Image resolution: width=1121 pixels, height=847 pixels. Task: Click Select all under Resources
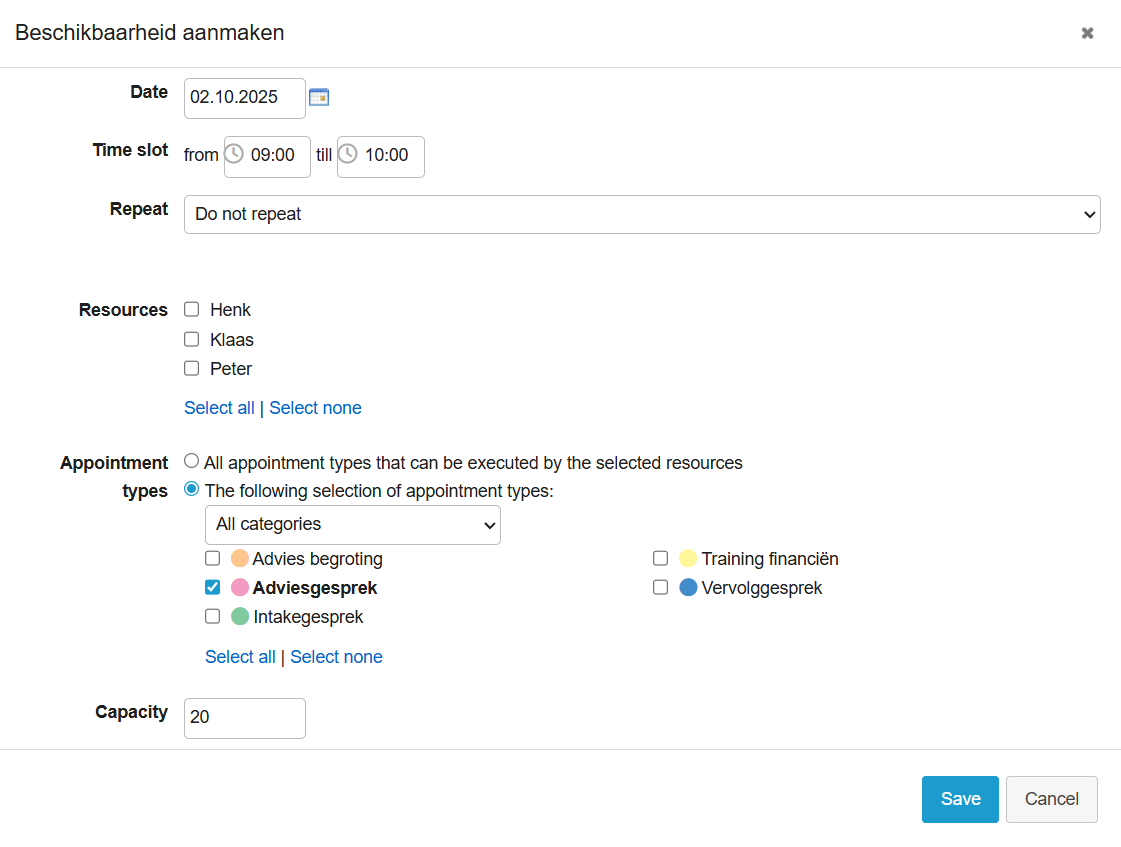(x=219, y=408)
